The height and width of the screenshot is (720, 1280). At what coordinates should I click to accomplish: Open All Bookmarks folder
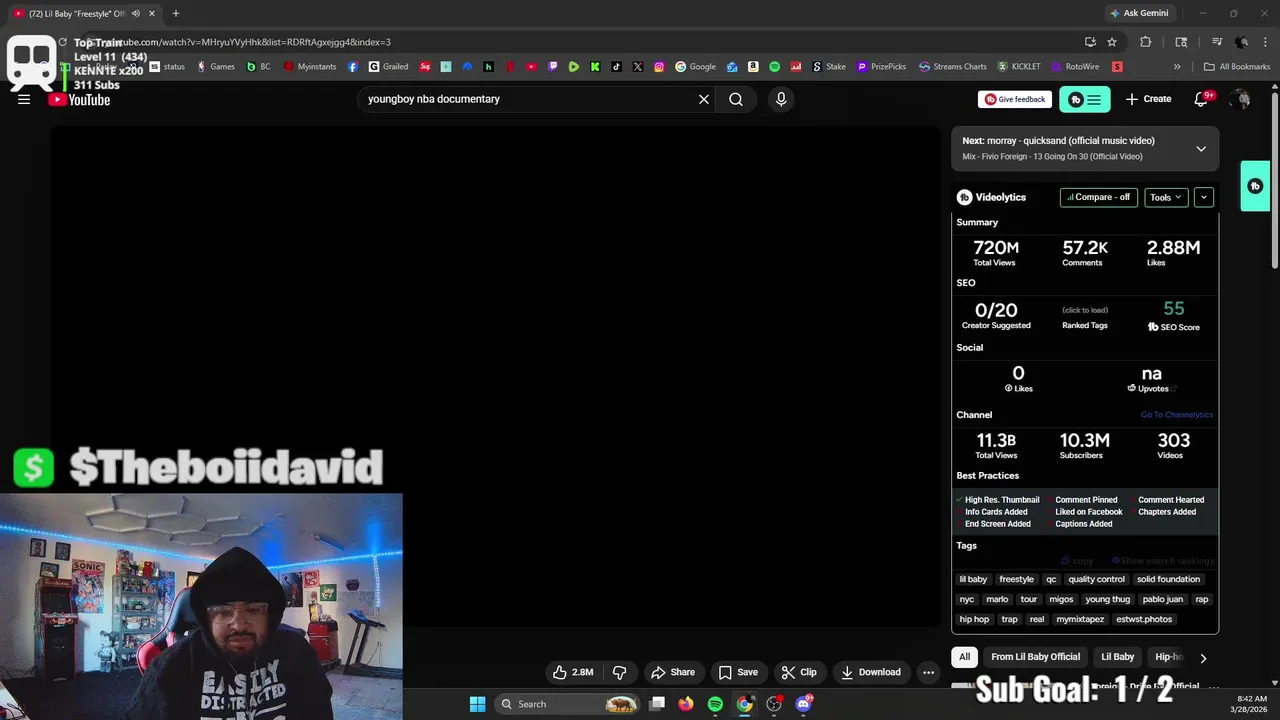tap(1237, 67)
